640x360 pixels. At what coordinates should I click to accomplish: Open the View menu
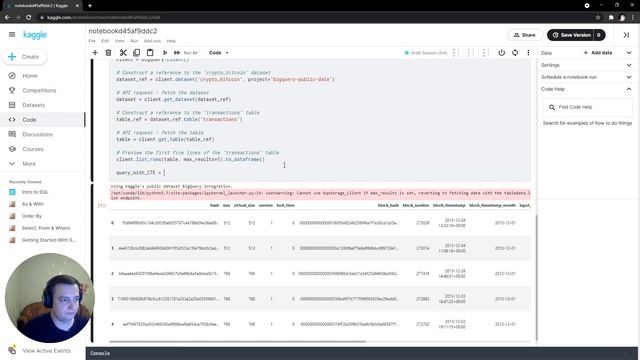click(120, 41)
